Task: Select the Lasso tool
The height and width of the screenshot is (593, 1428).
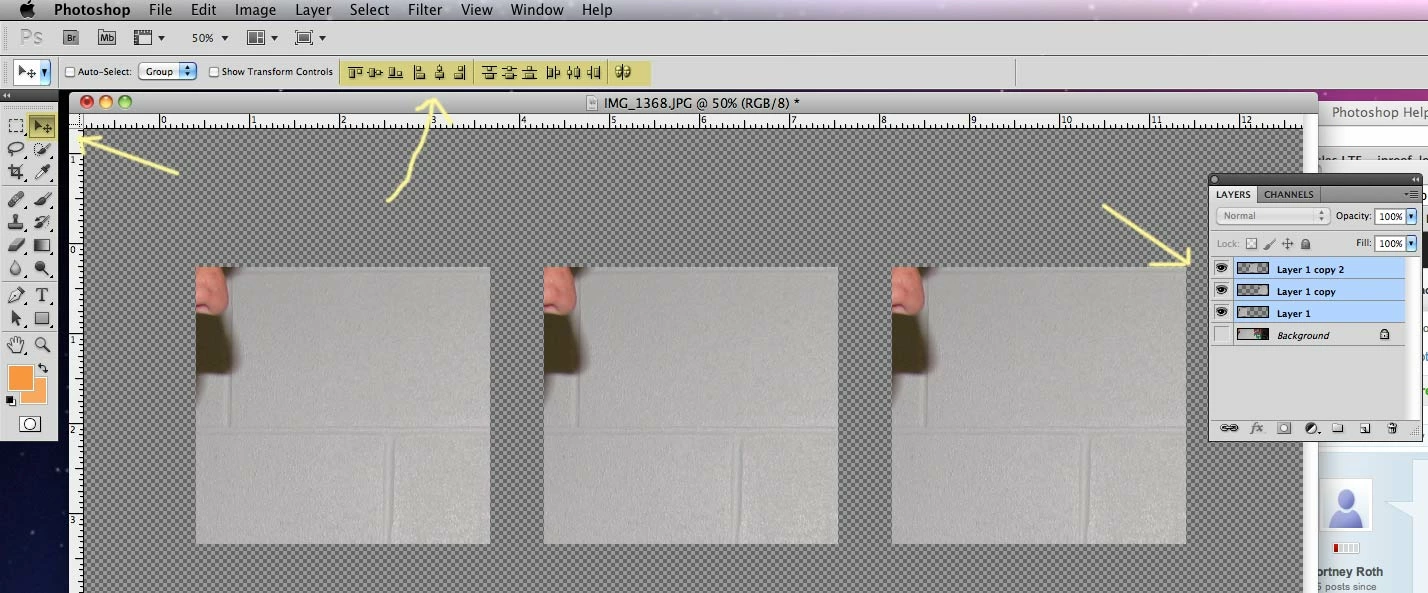Action: point(16,150)
